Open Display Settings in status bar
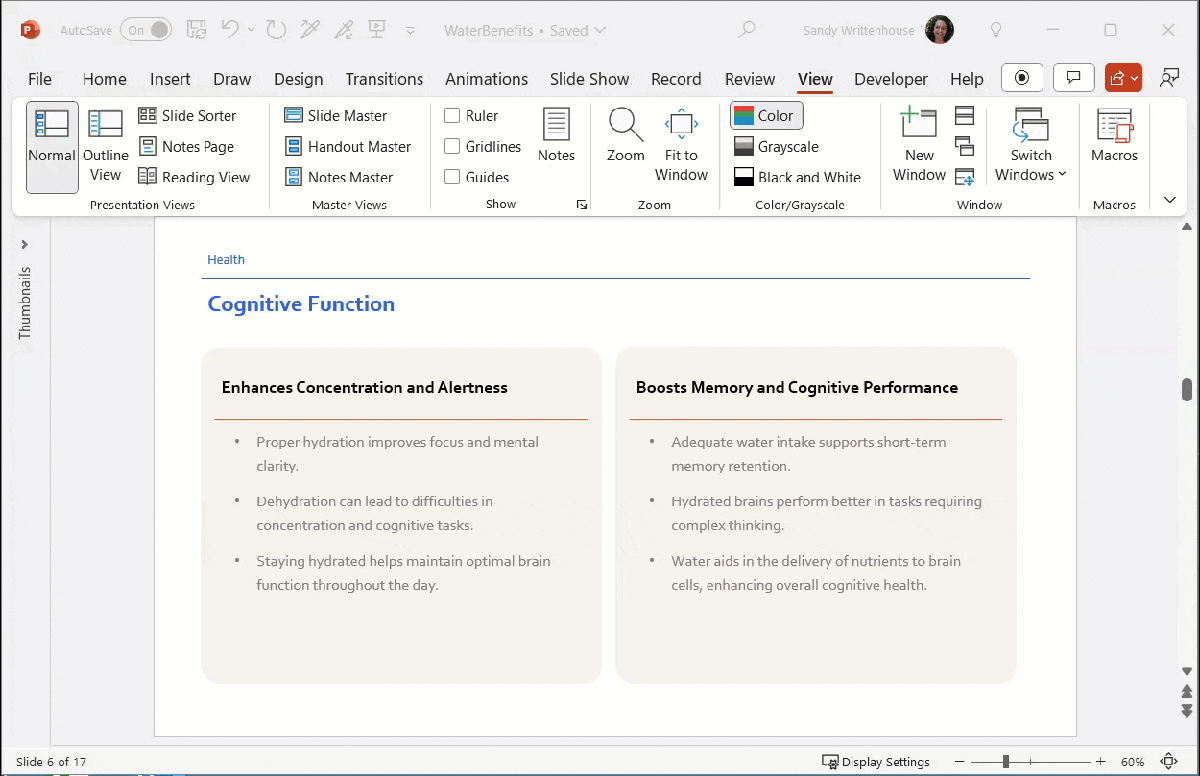This screenshot has width=1200, height=776. 876,762
